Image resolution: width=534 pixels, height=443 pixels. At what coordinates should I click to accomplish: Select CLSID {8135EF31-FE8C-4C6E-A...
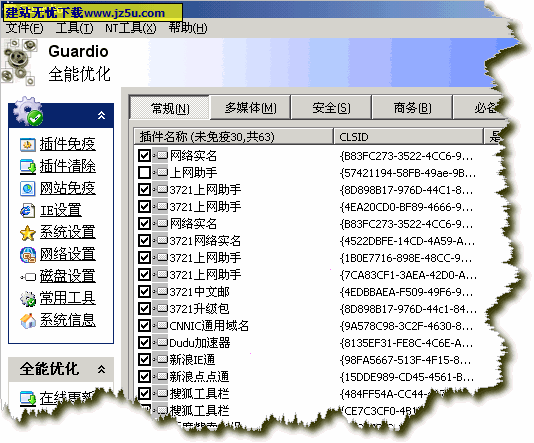click(406, 343)
